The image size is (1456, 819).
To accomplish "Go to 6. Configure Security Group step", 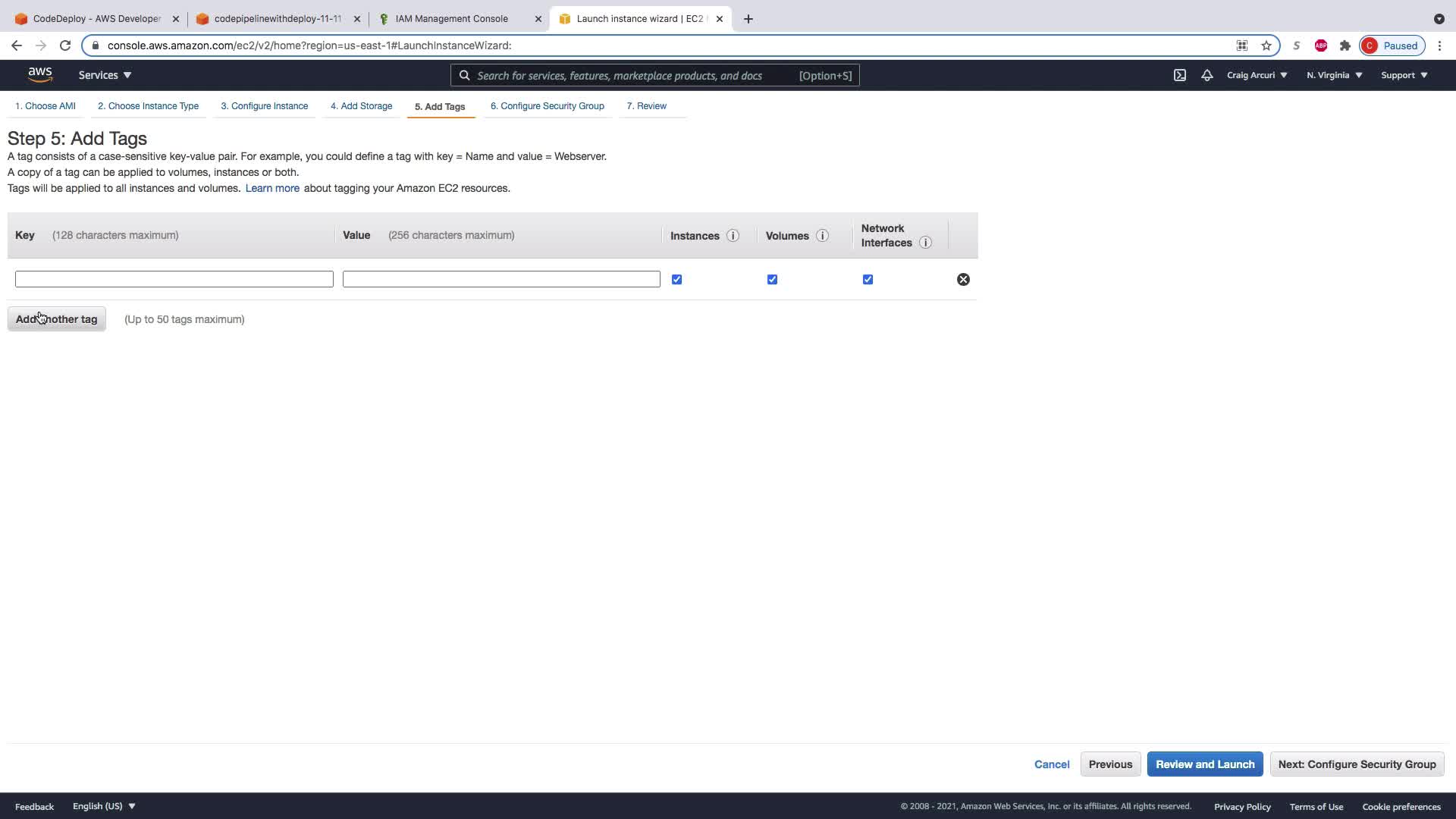I will 547,106.
